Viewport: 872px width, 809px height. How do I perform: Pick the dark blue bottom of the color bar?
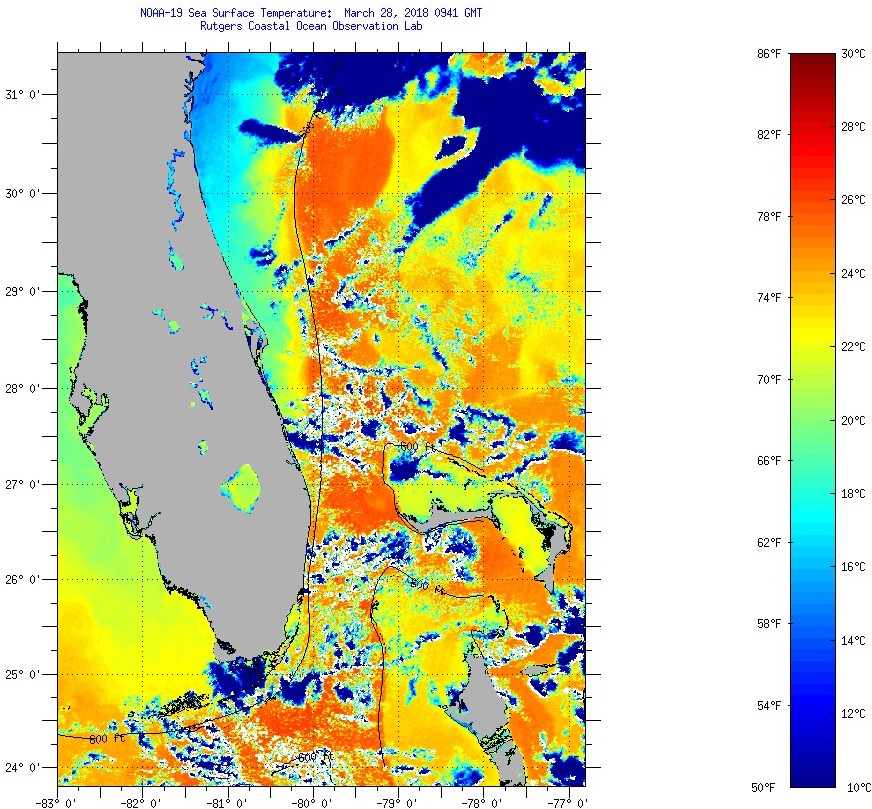813,780
